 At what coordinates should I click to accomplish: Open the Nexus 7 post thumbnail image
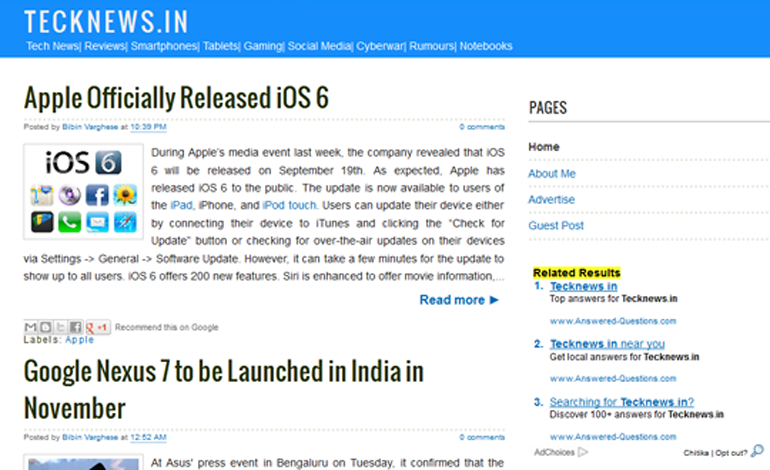click(83, 462)
